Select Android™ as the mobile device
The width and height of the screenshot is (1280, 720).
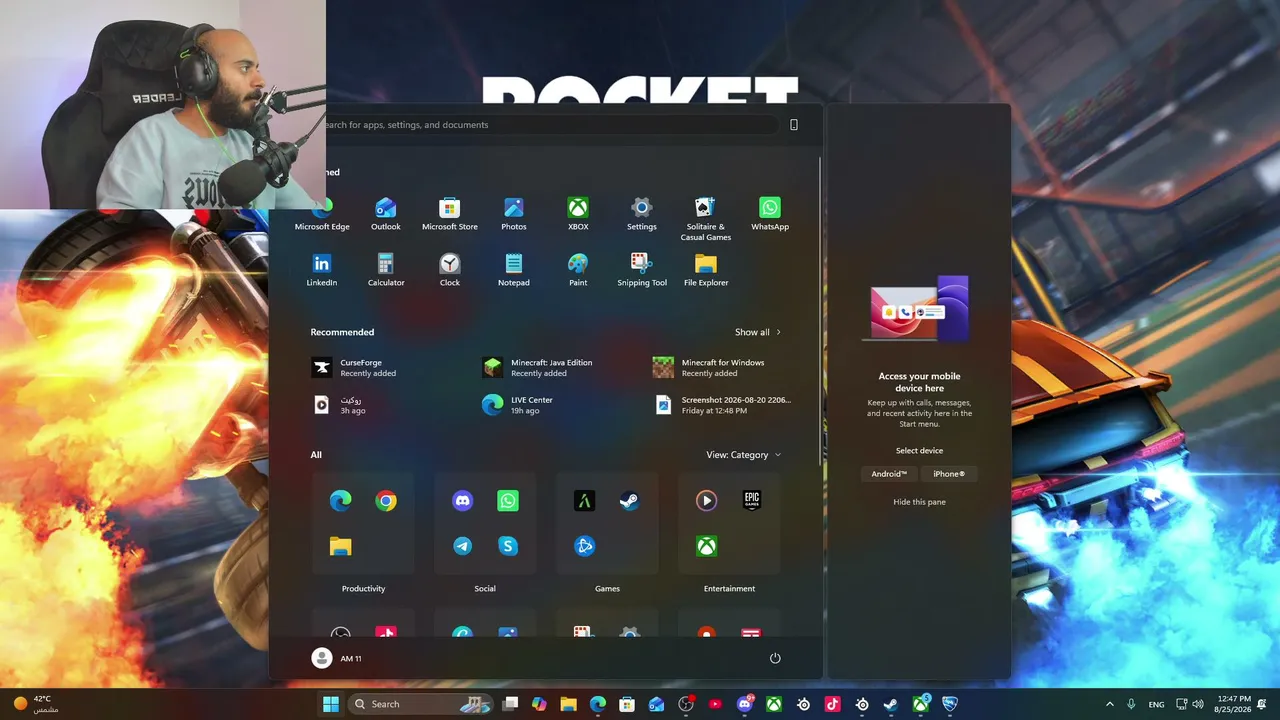(889, 474)
